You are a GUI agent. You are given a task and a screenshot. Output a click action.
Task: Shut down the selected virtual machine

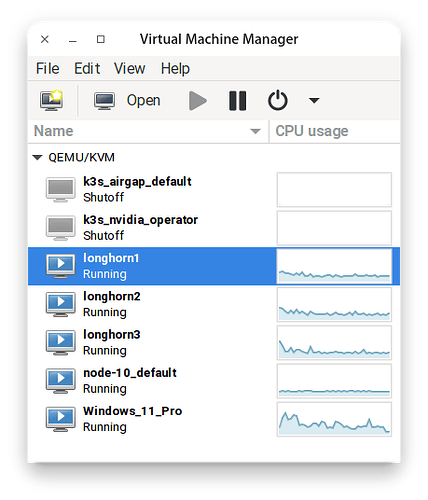(x=278, y=100)
